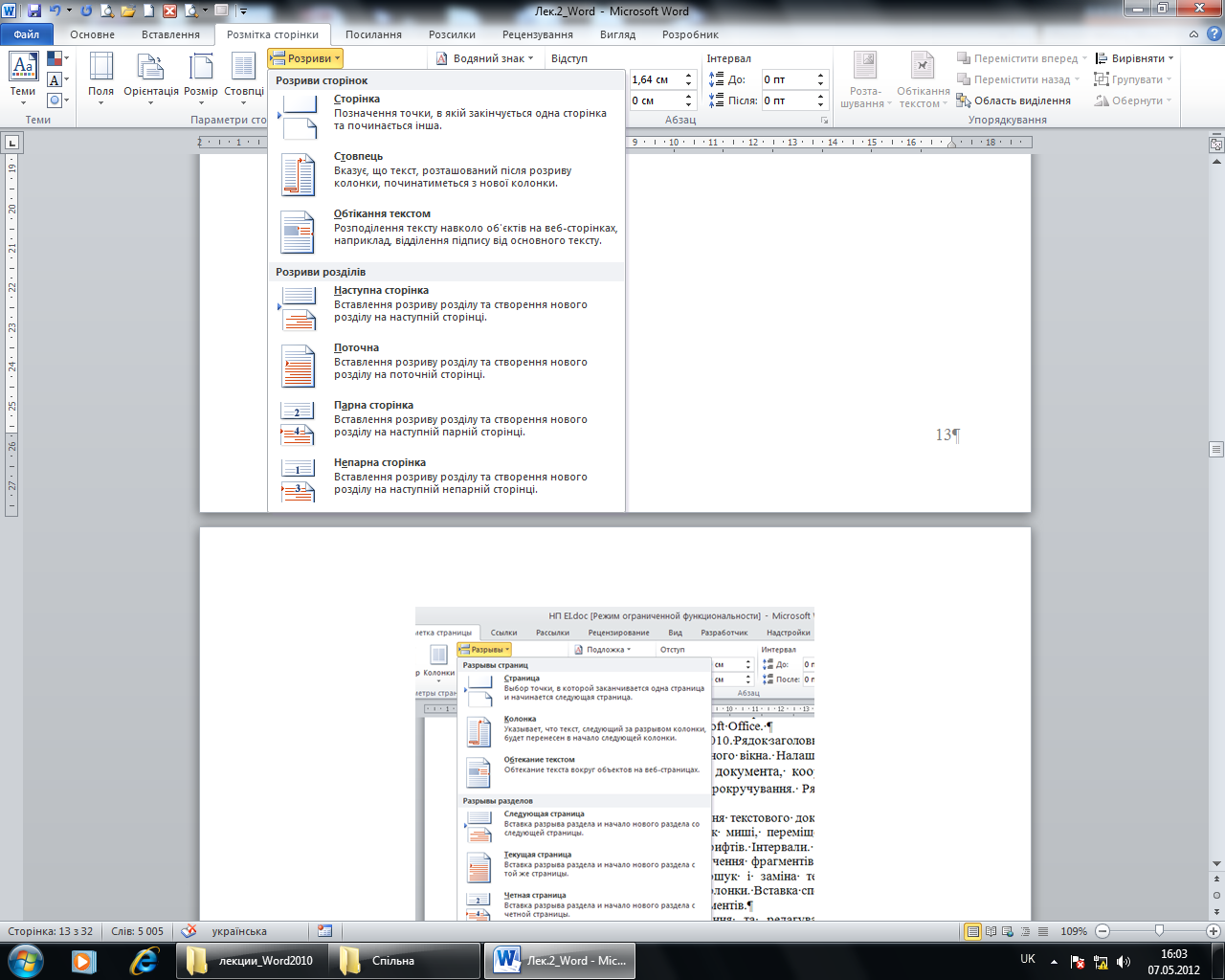Collapse the Розриви breaks dropdown

pyautogui.click(x=305, y=58)
